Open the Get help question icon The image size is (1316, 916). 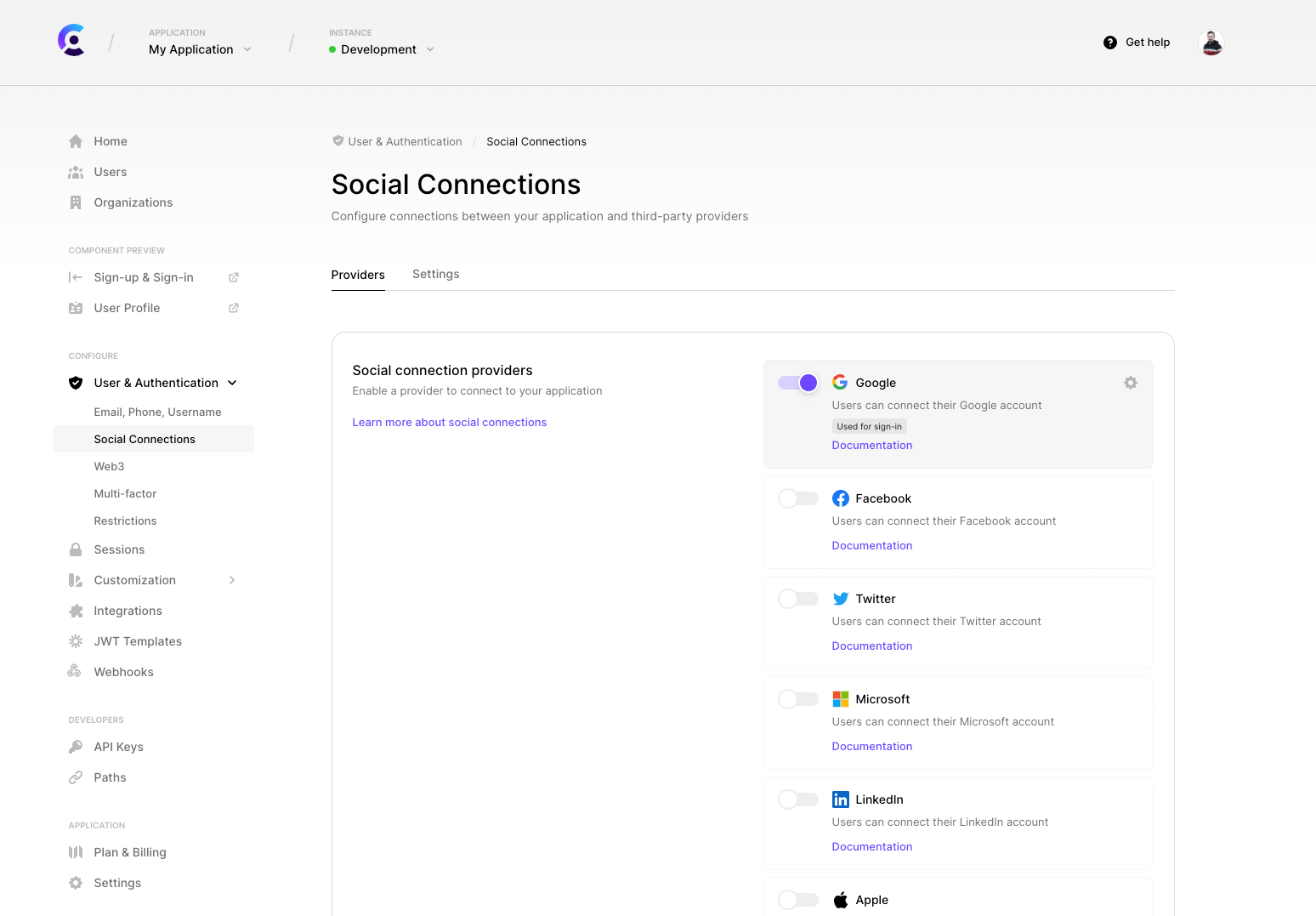click(1110, 43)
